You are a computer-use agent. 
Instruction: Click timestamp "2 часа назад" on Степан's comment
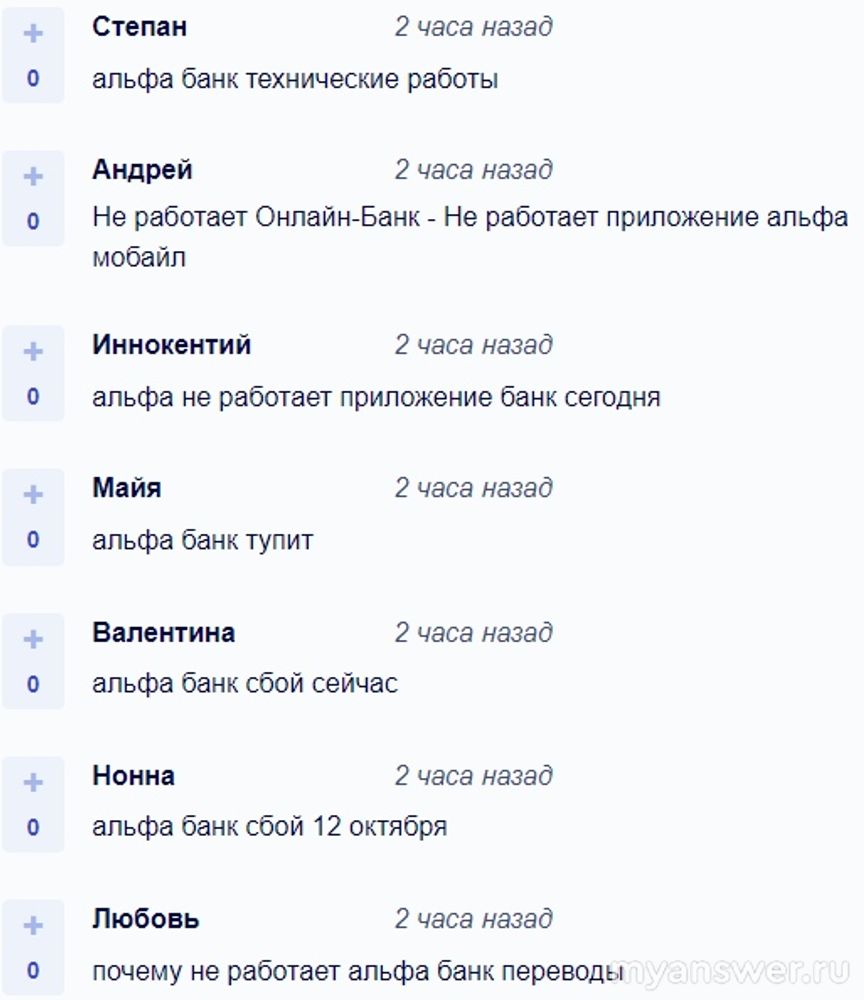473,27
